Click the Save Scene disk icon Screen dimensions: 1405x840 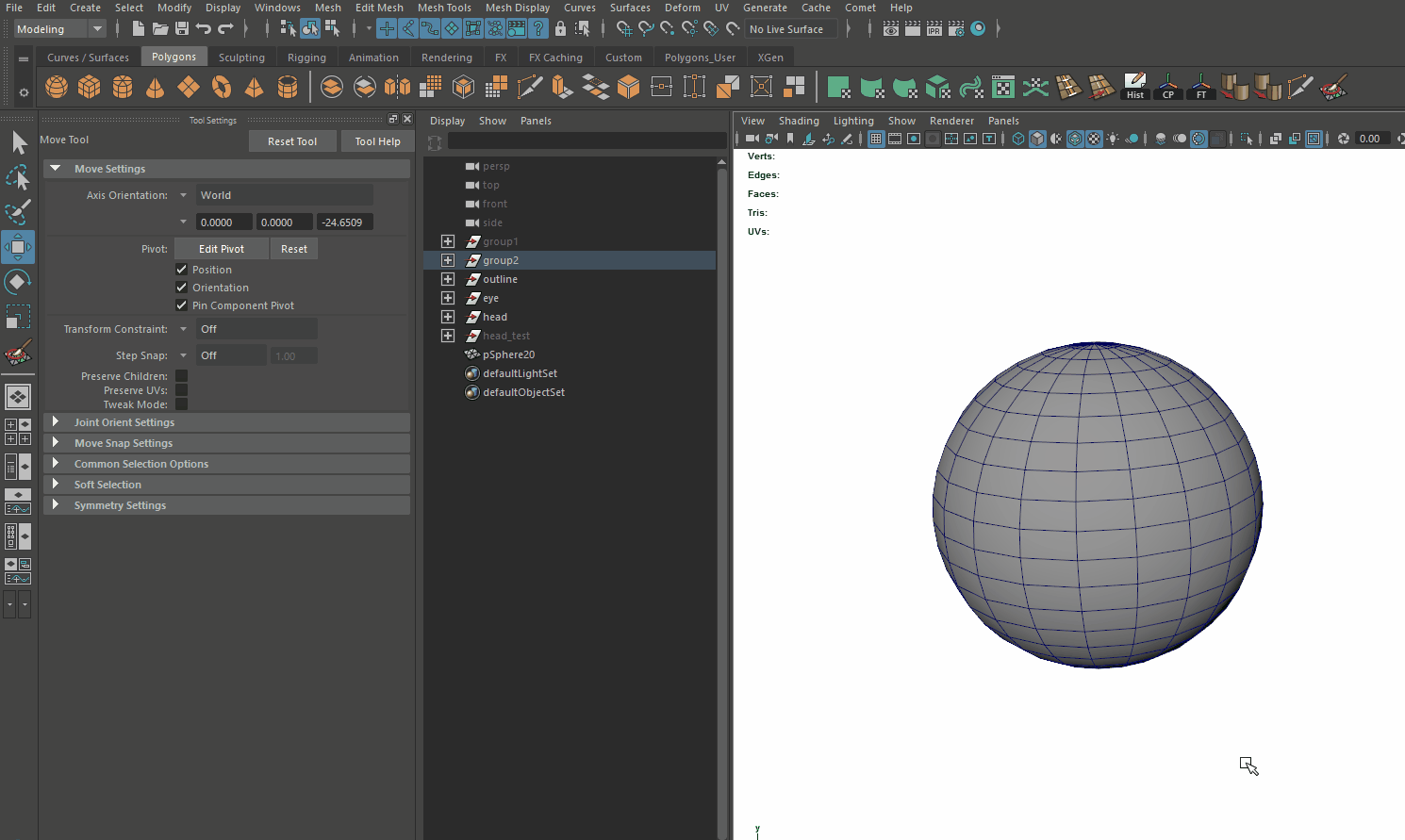182,28
